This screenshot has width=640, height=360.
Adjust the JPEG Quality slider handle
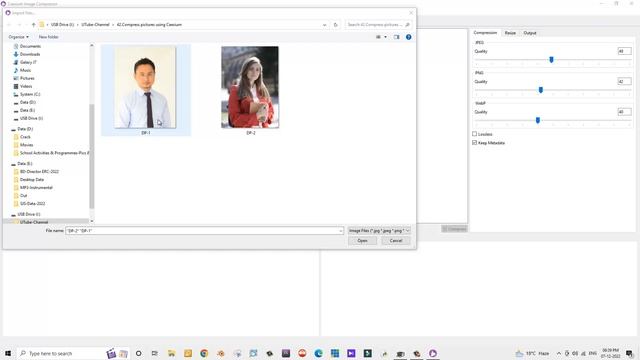551,60
